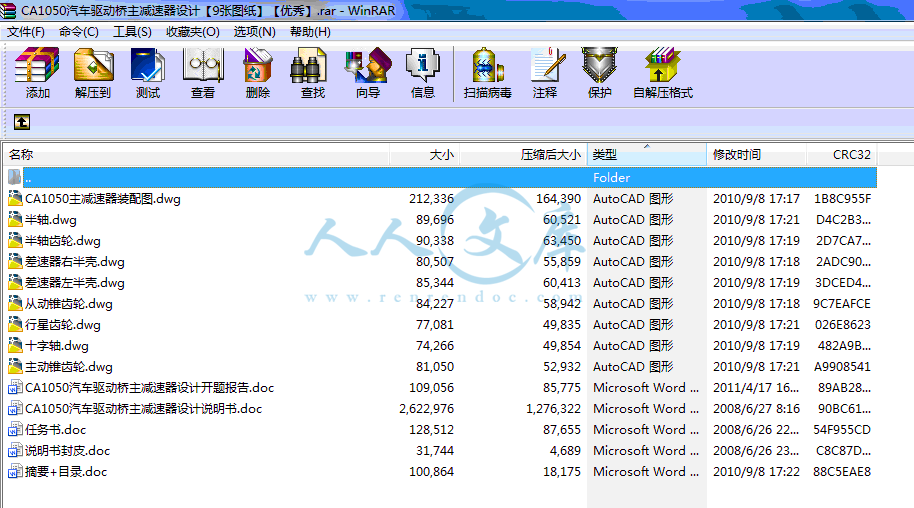Image resolution: width=914 pixels, height=508 pixels.
Task: Select the 开题报告.doc file
Action: (x=149, y=388)
